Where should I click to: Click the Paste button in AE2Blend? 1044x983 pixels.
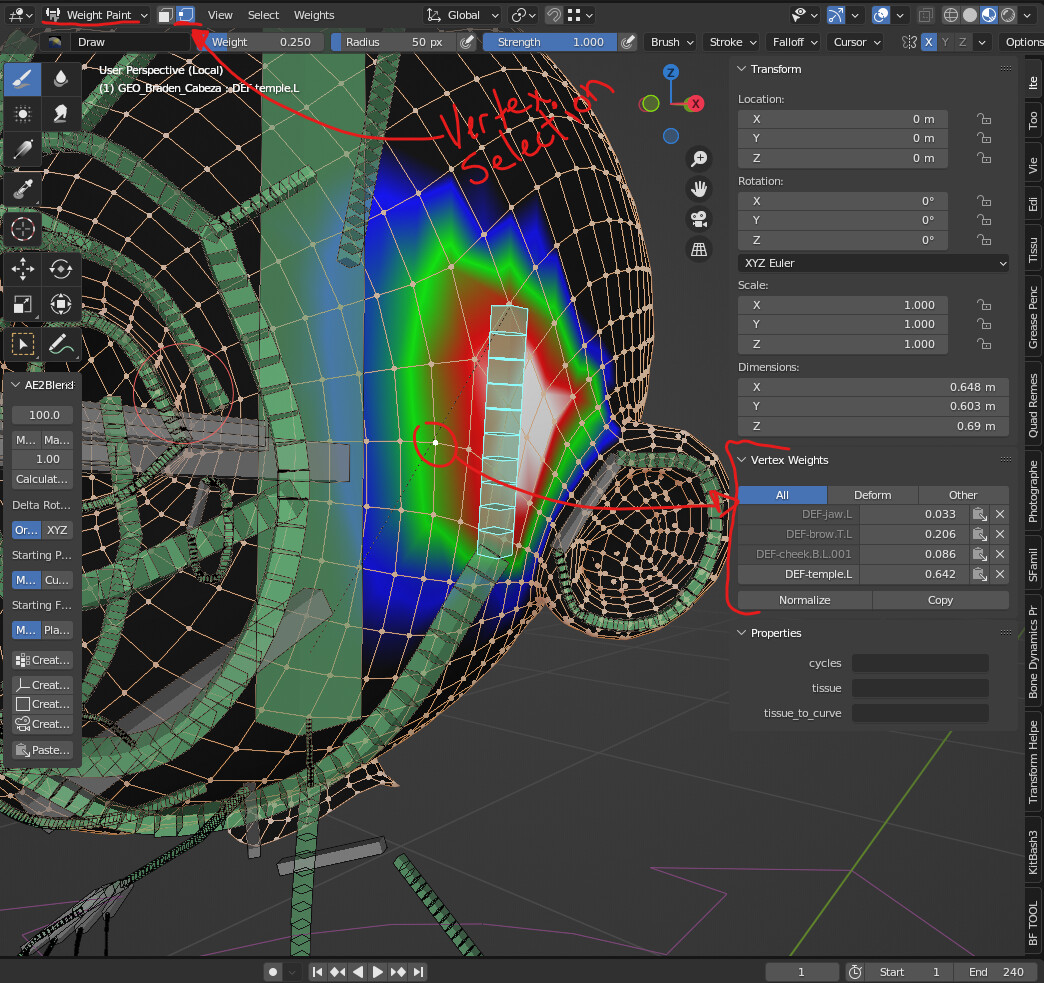pos(43,750)
